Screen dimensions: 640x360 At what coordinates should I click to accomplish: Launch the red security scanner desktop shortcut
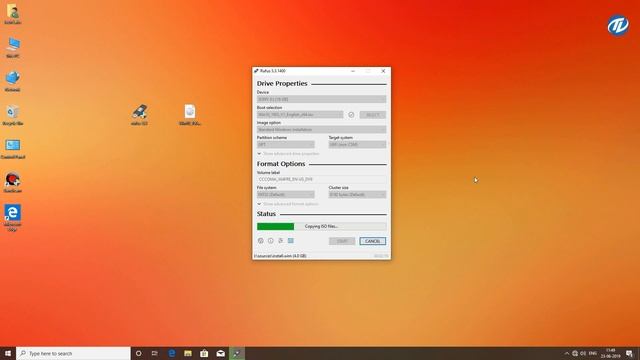(13, 182)
